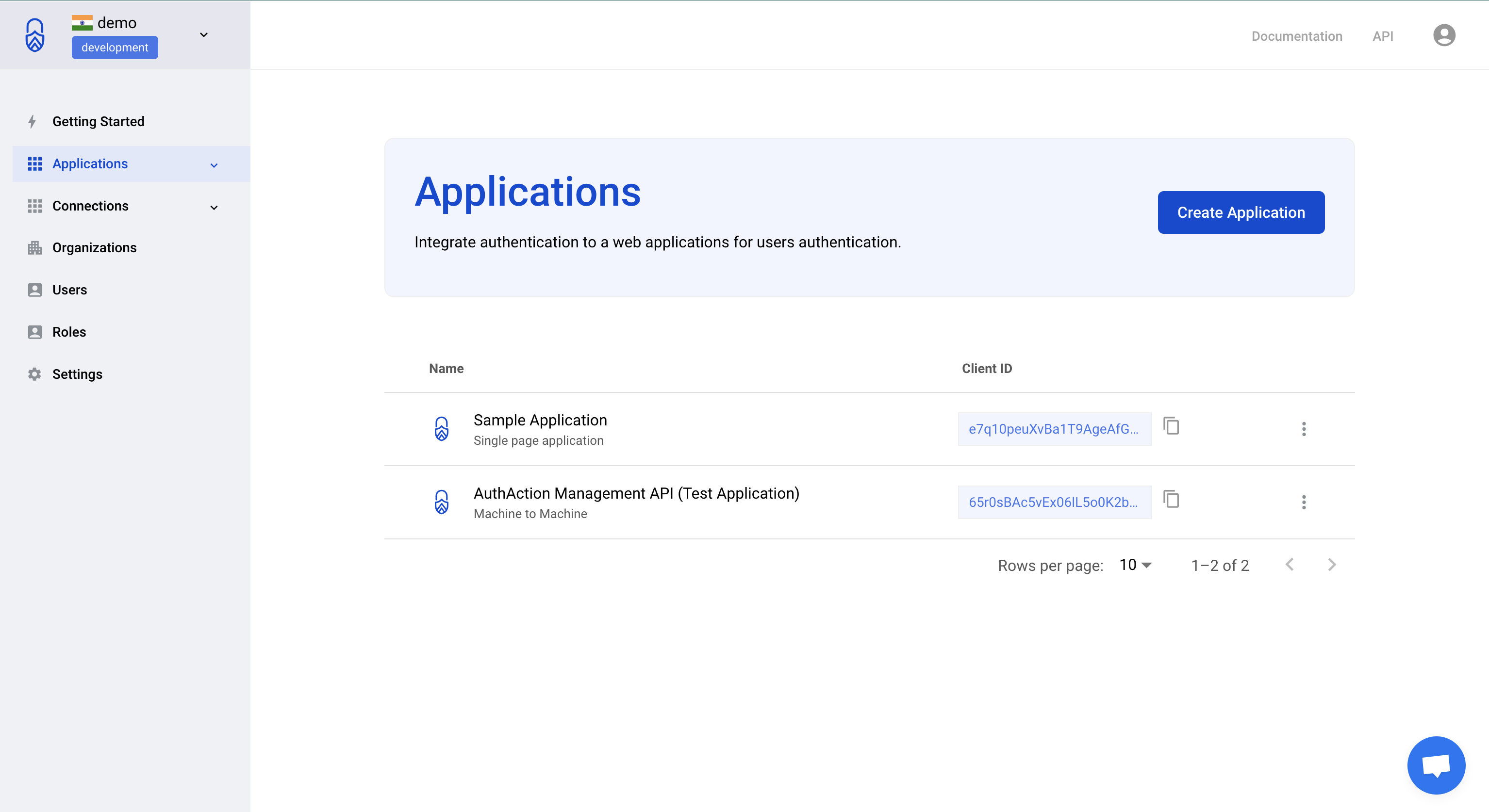The image size is (1489, 812).
Task: Click the Users person icon
Action: point(34,290)
